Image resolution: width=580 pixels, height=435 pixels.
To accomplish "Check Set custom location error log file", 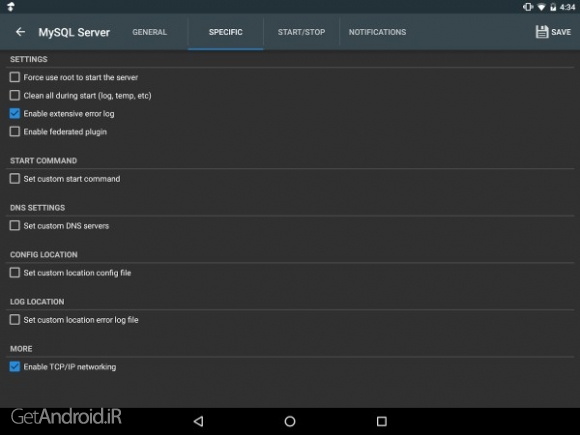I will click(14, 320).
